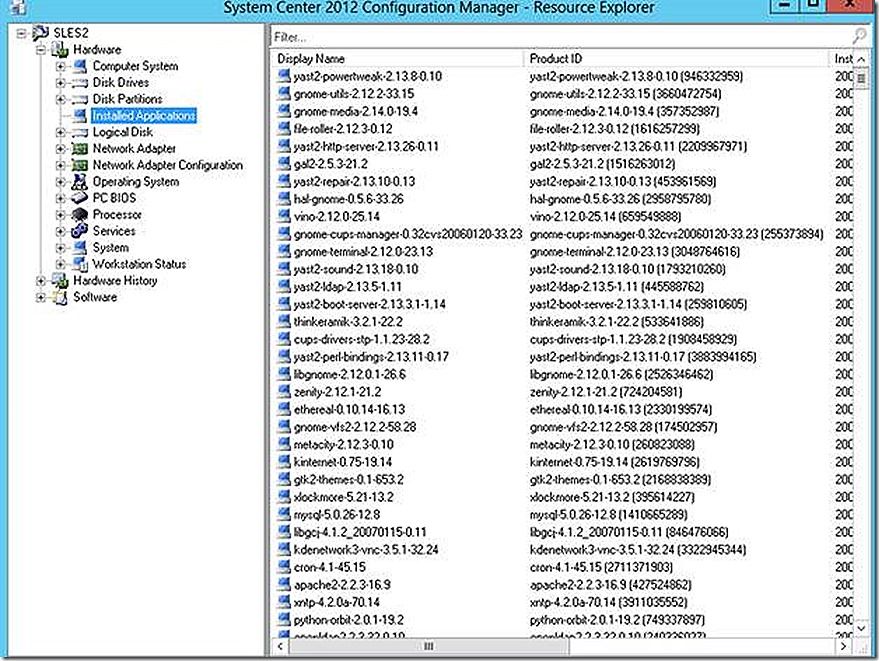Click into the Filter search field
This screenshot has width=879, height=661.
coord(561,38)
